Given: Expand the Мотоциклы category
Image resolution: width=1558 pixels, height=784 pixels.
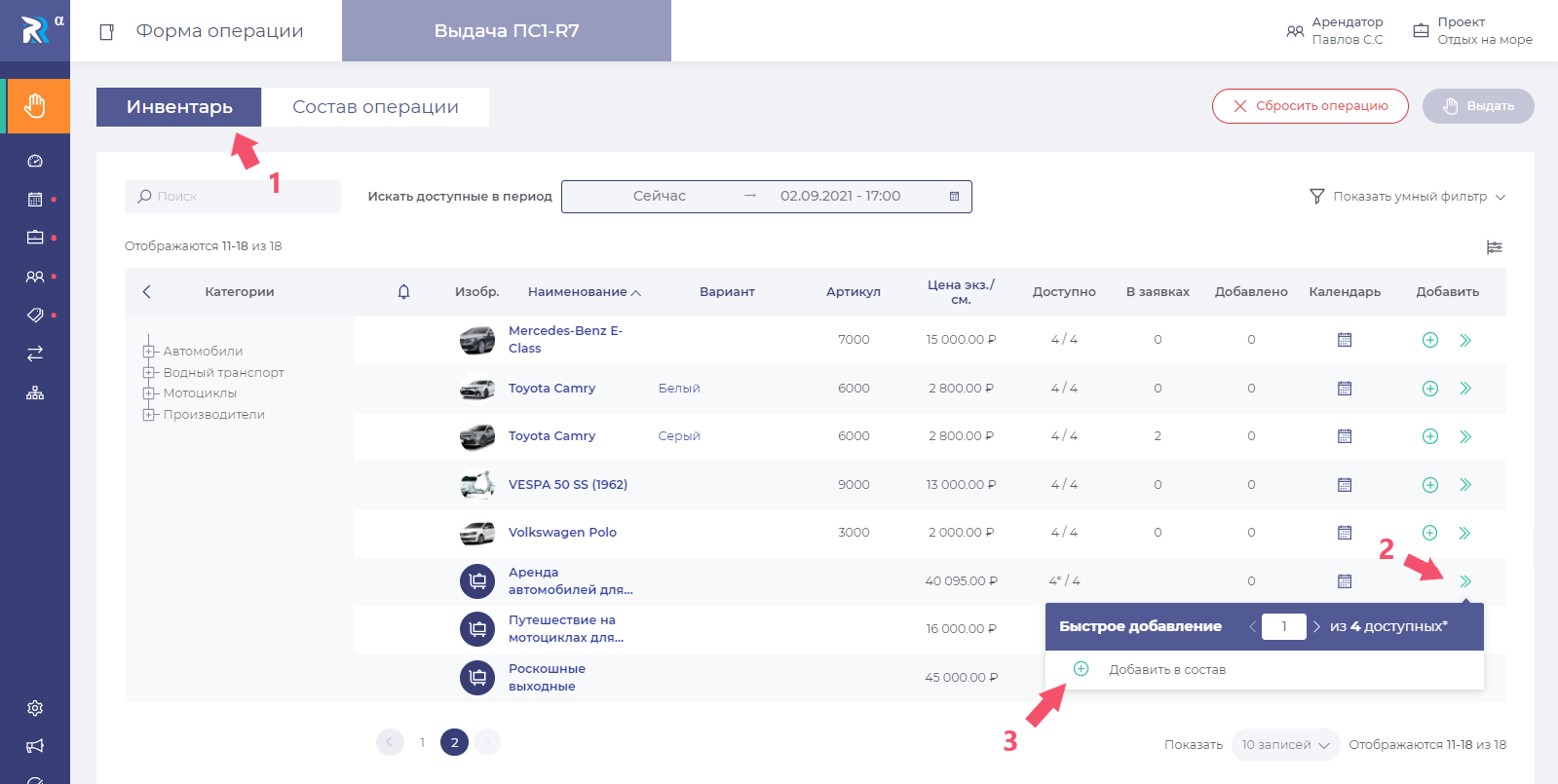Looking at the screenshot, I should (149, 393).
